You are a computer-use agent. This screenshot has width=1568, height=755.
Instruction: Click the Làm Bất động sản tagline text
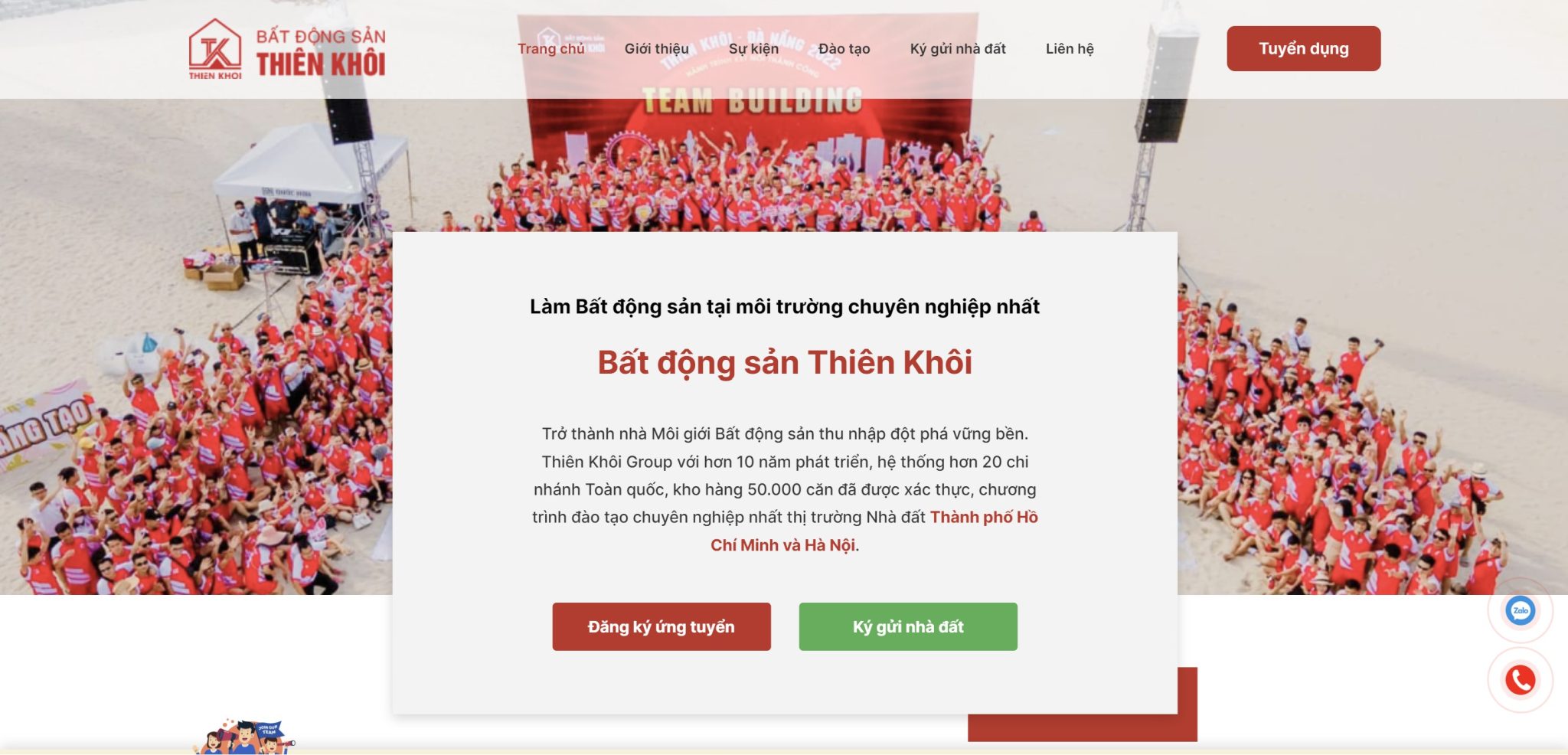point(785,306)
